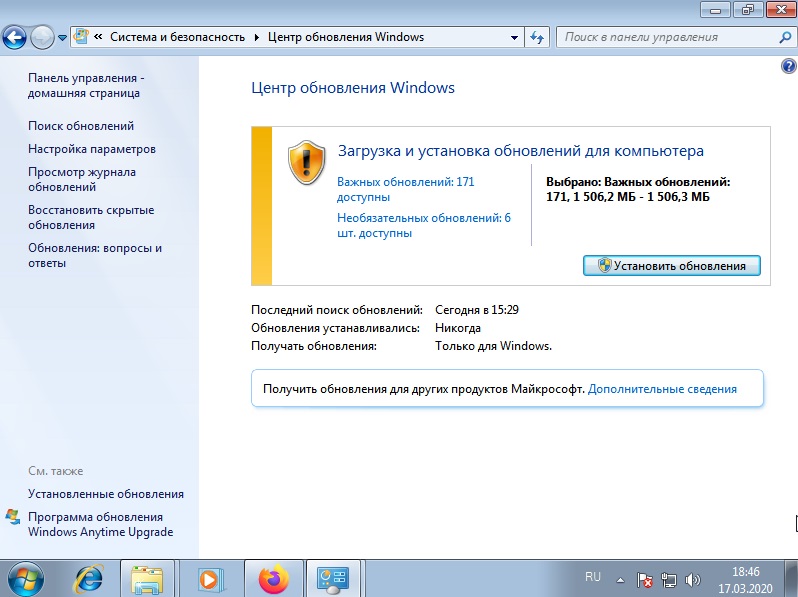The image size is (798, 597).
Task: Click the Control Panel icon in address bar
Action: tap(81, 37)
